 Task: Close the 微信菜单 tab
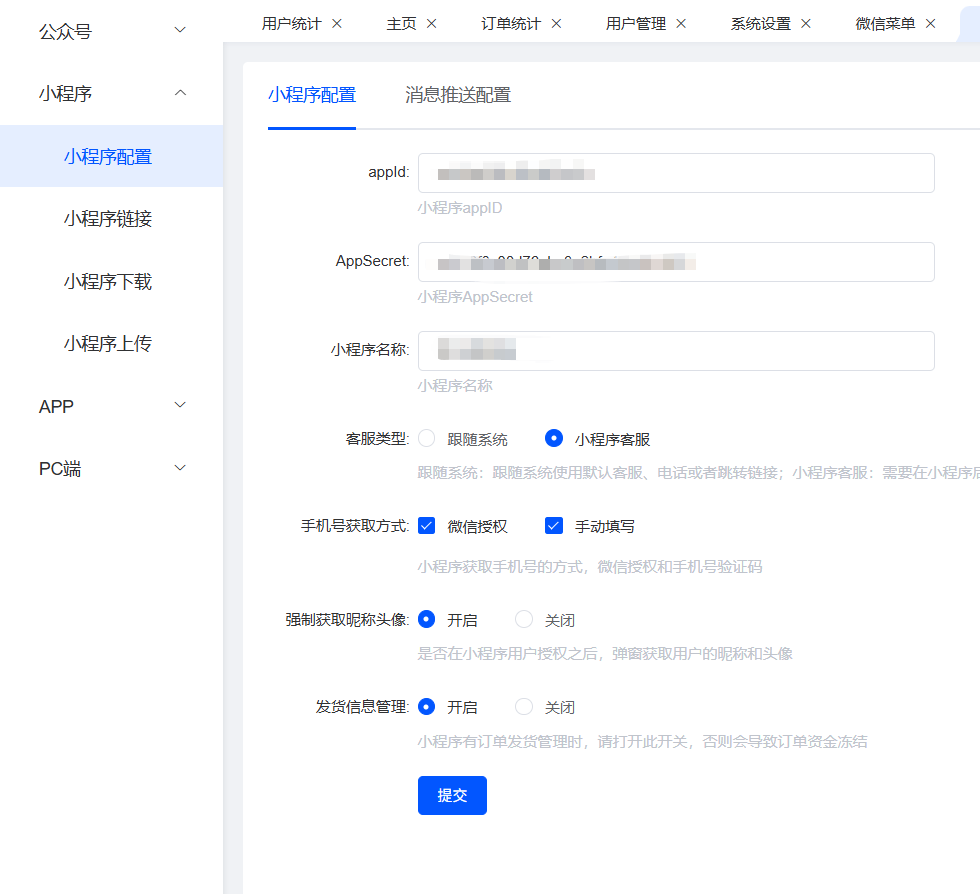click(x=930, y=23)
